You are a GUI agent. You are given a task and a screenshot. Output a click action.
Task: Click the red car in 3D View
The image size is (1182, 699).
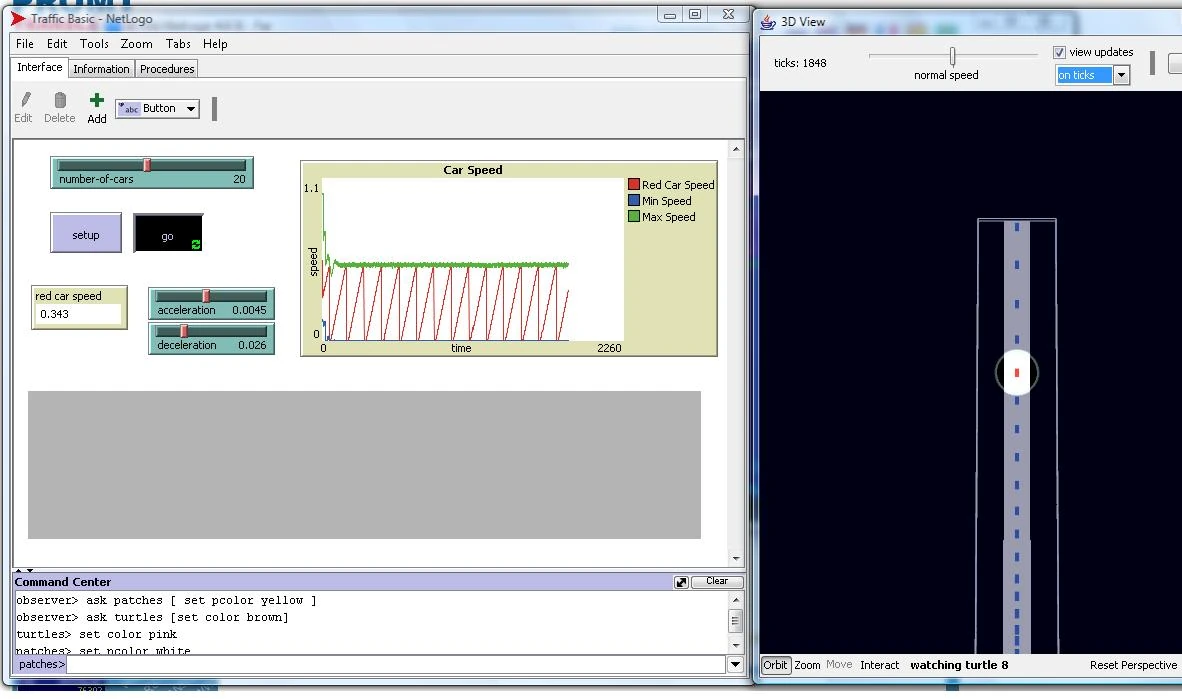[1017, 373]
